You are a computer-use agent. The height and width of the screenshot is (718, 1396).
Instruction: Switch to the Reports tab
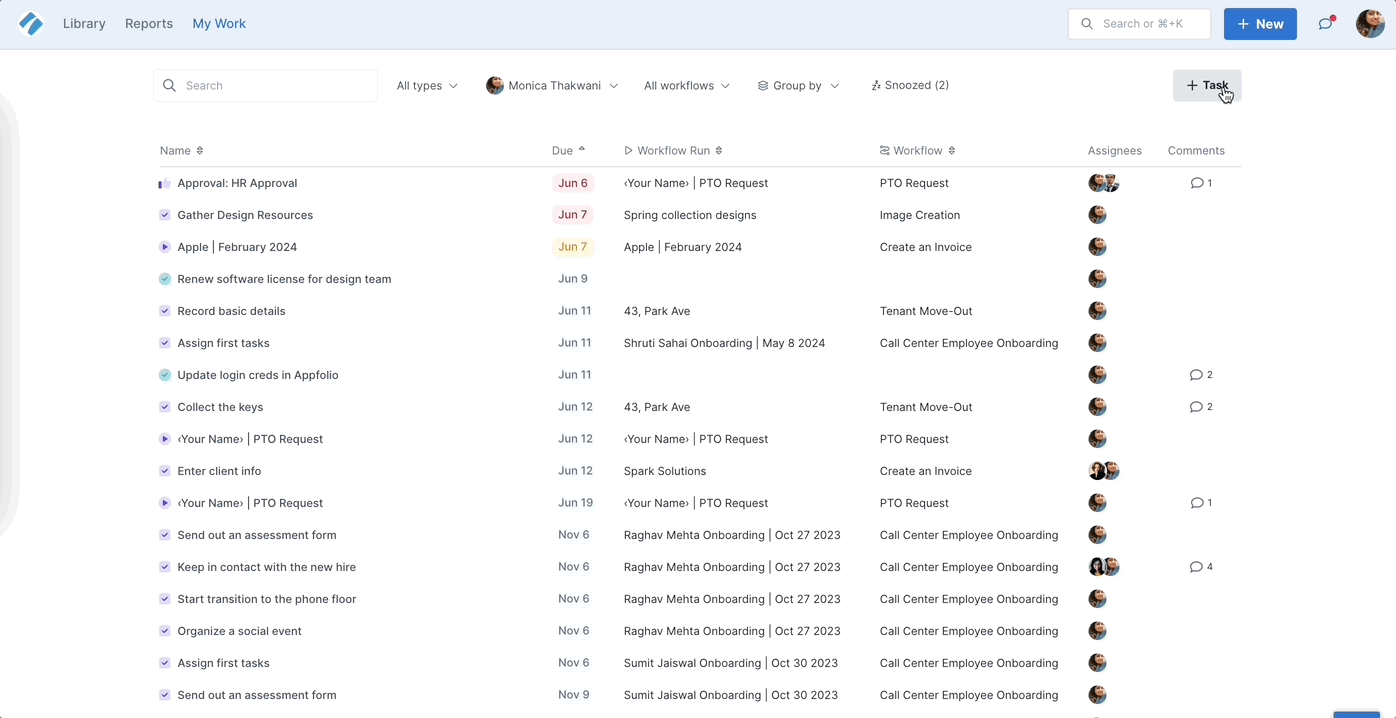click(x=149, y=24)
